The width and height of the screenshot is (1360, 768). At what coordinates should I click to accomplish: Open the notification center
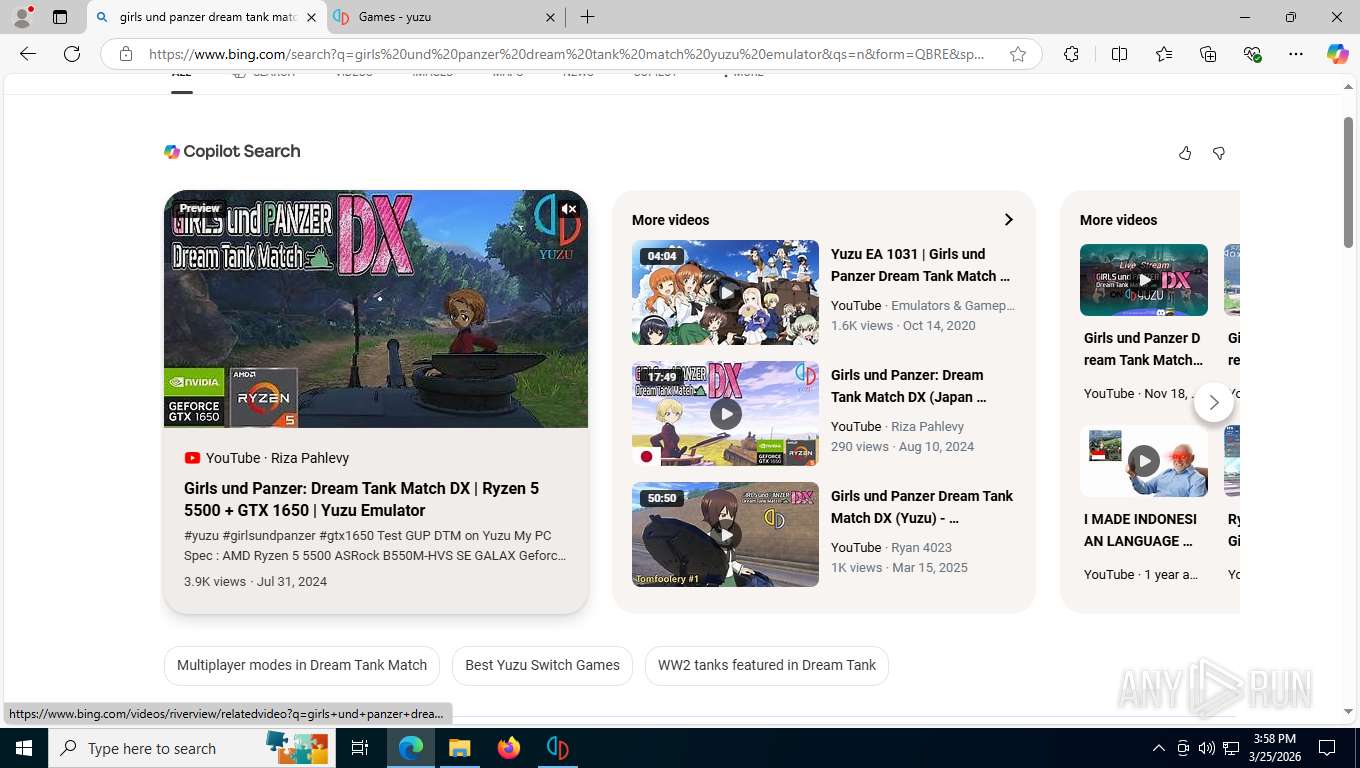click(x=1327, y=748)
